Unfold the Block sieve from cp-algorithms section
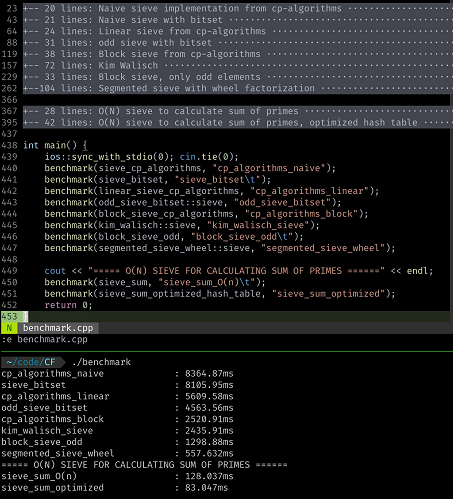Screen dimensions: 453x499 [238, 54]
